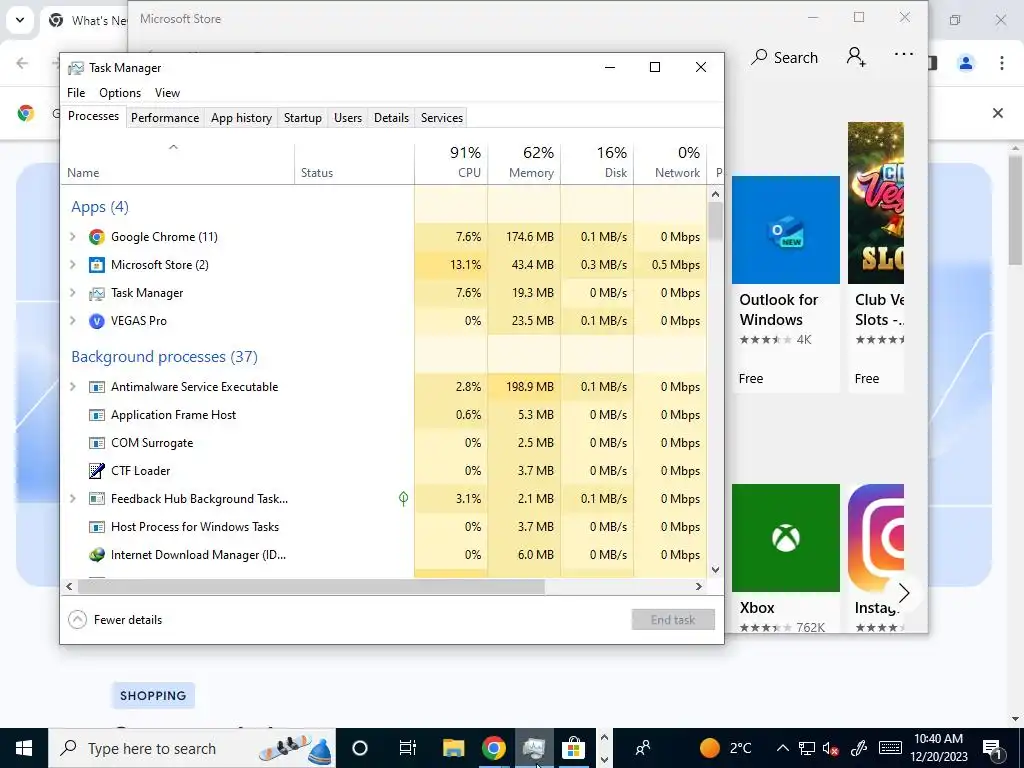1024x768 pixels.
Task: Expand the Google Chrome process group
Action: (73, 237)
